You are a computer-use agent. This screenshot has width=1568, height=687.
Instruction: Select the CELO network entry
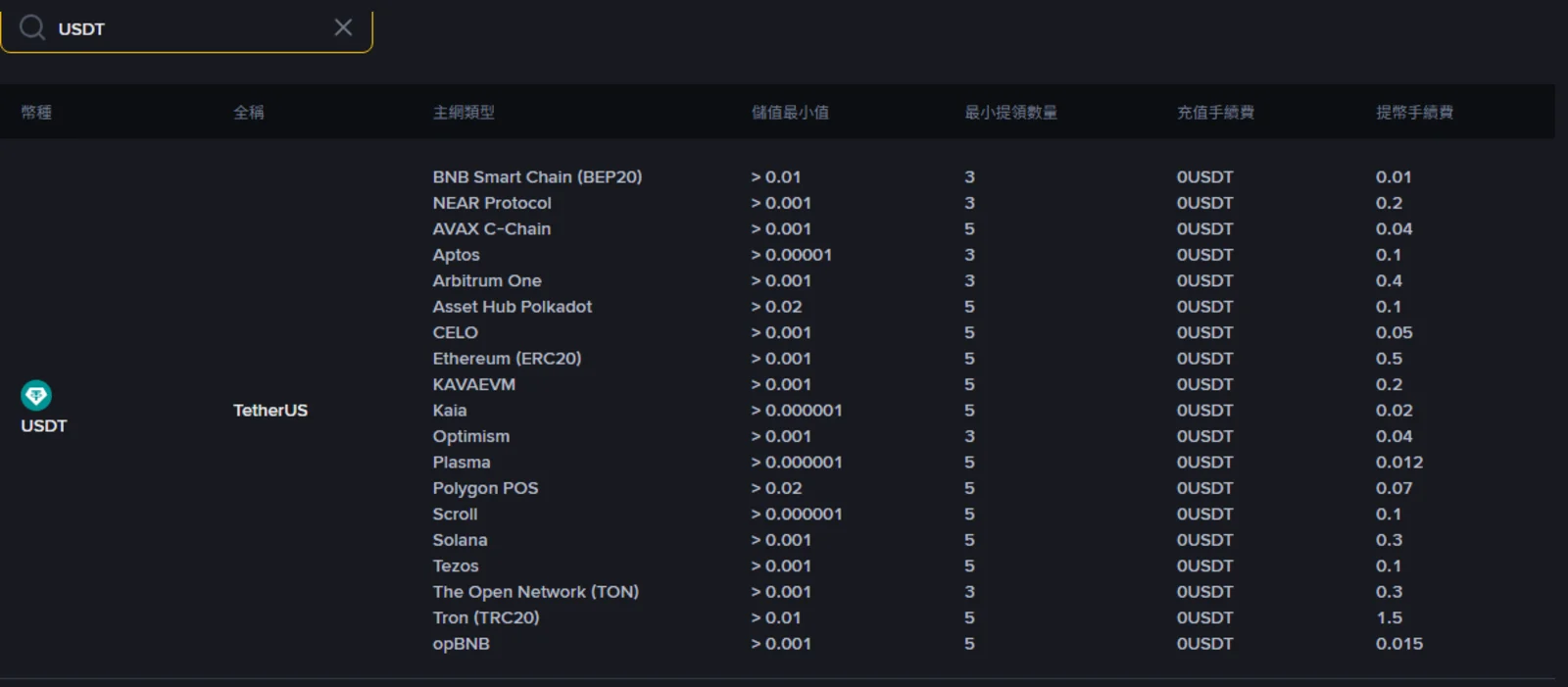point(456,333)
